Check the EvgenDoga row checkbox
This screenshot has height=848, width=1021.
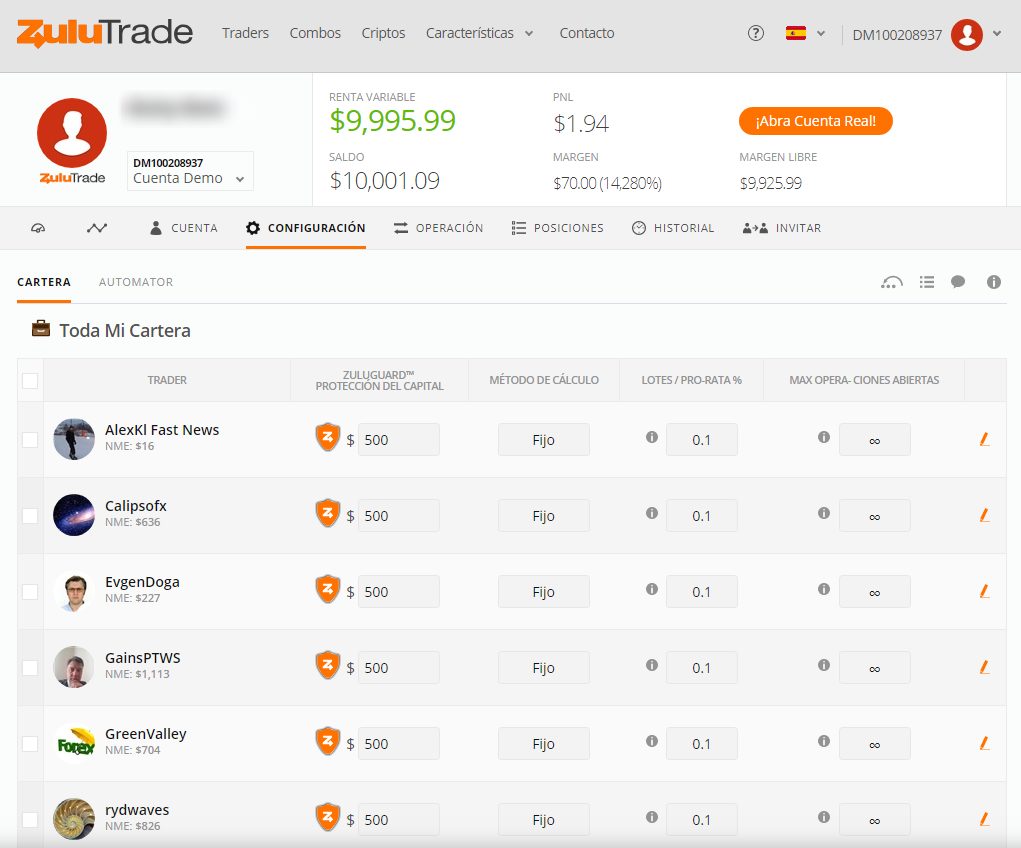point(30,592)
